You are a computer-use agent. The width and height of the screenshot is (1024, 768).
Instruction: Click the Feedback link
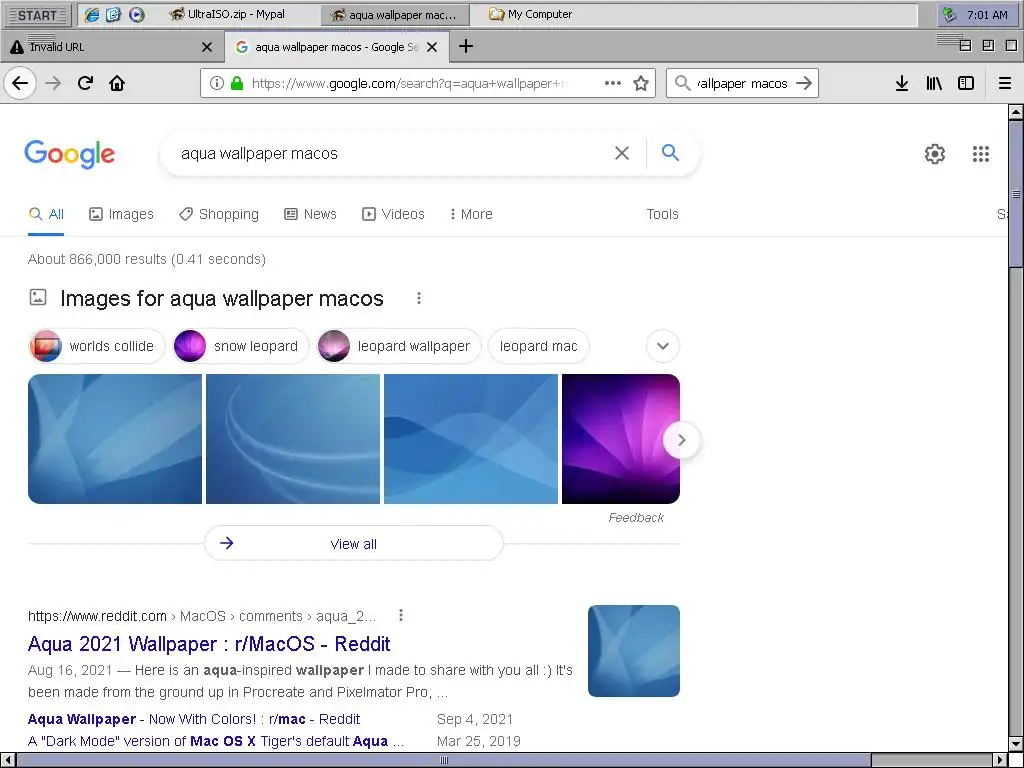click(636, 517)
